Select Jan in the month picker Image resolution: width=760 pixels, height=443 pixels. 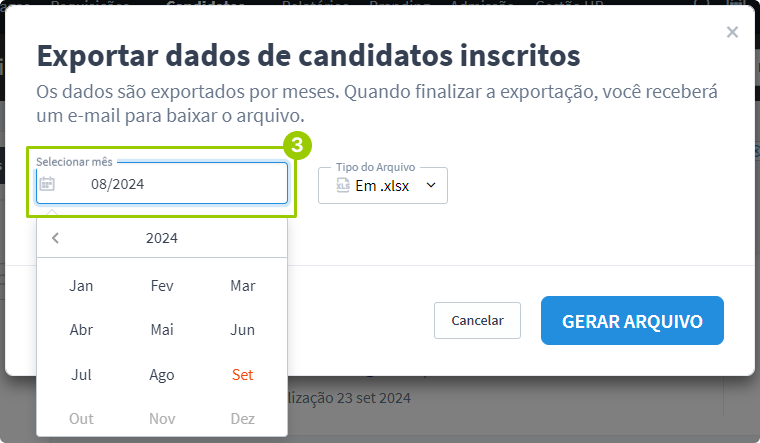[x=82, y=286]
